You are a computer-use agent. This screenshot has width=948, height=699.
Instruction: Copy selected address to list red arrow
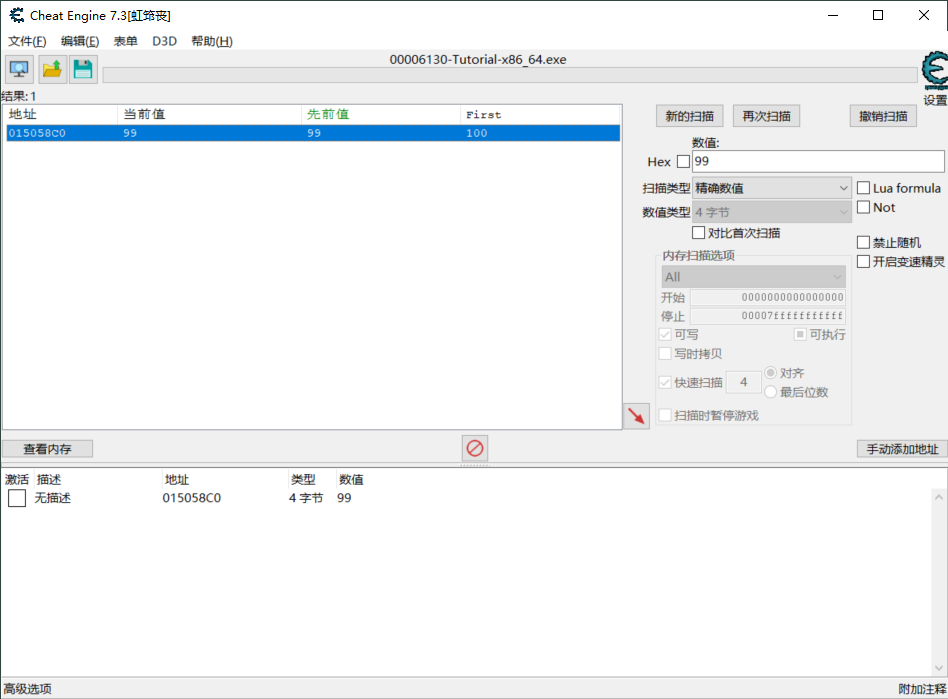(x=636, y=416)
